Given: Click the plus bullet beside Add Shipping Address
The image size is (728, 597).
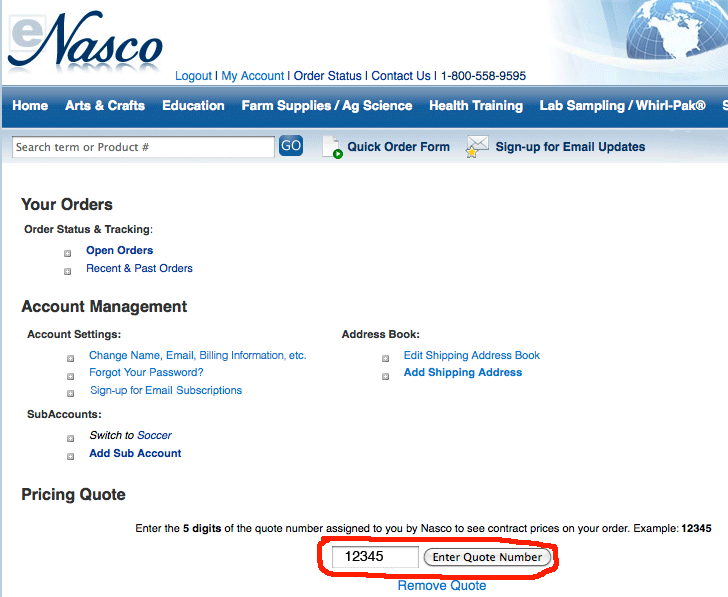Looking at the screenshot, I should click(x=385, y=376).
